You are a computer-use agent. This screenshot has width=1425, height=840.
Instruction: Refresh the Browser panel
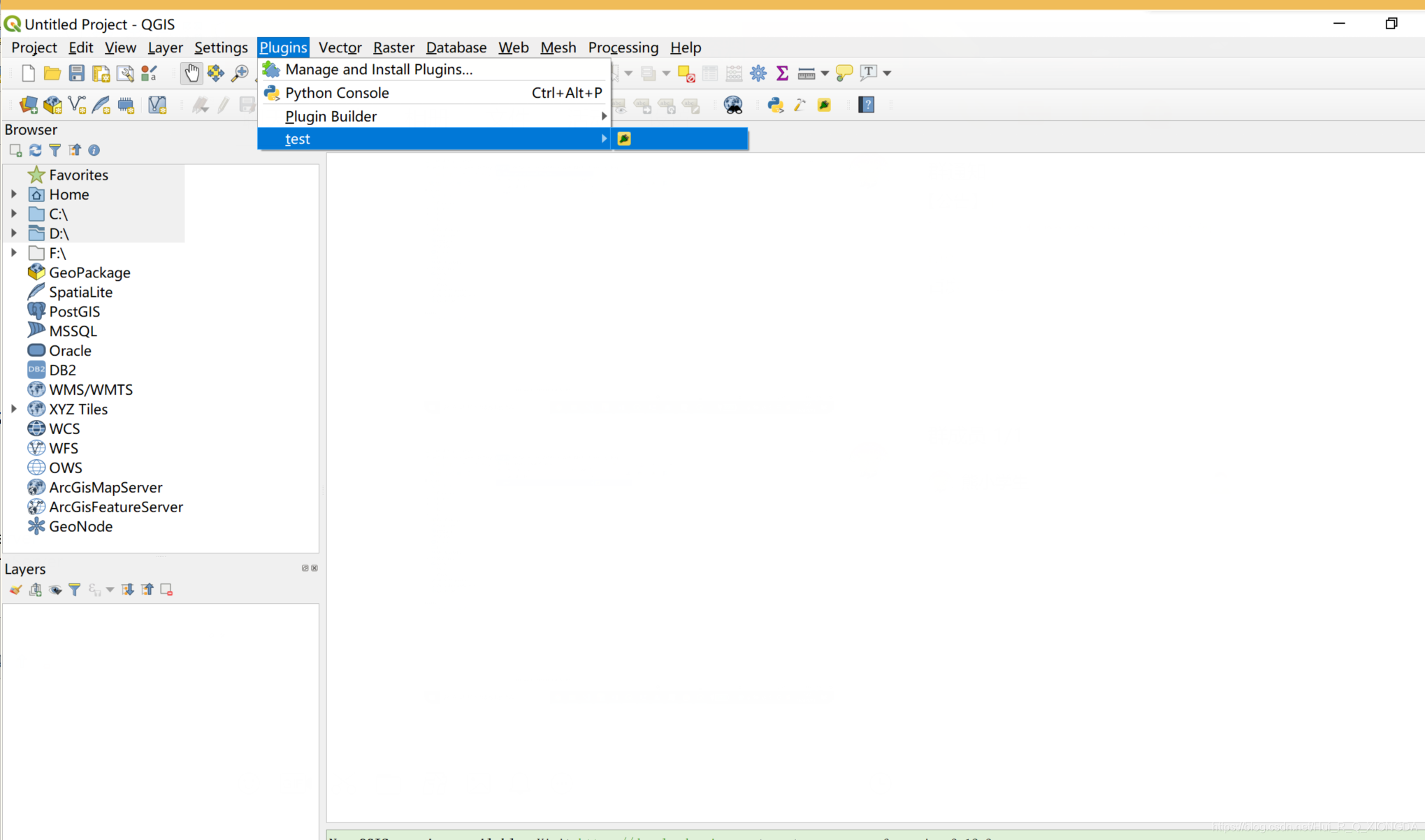(x=35, y=150)
